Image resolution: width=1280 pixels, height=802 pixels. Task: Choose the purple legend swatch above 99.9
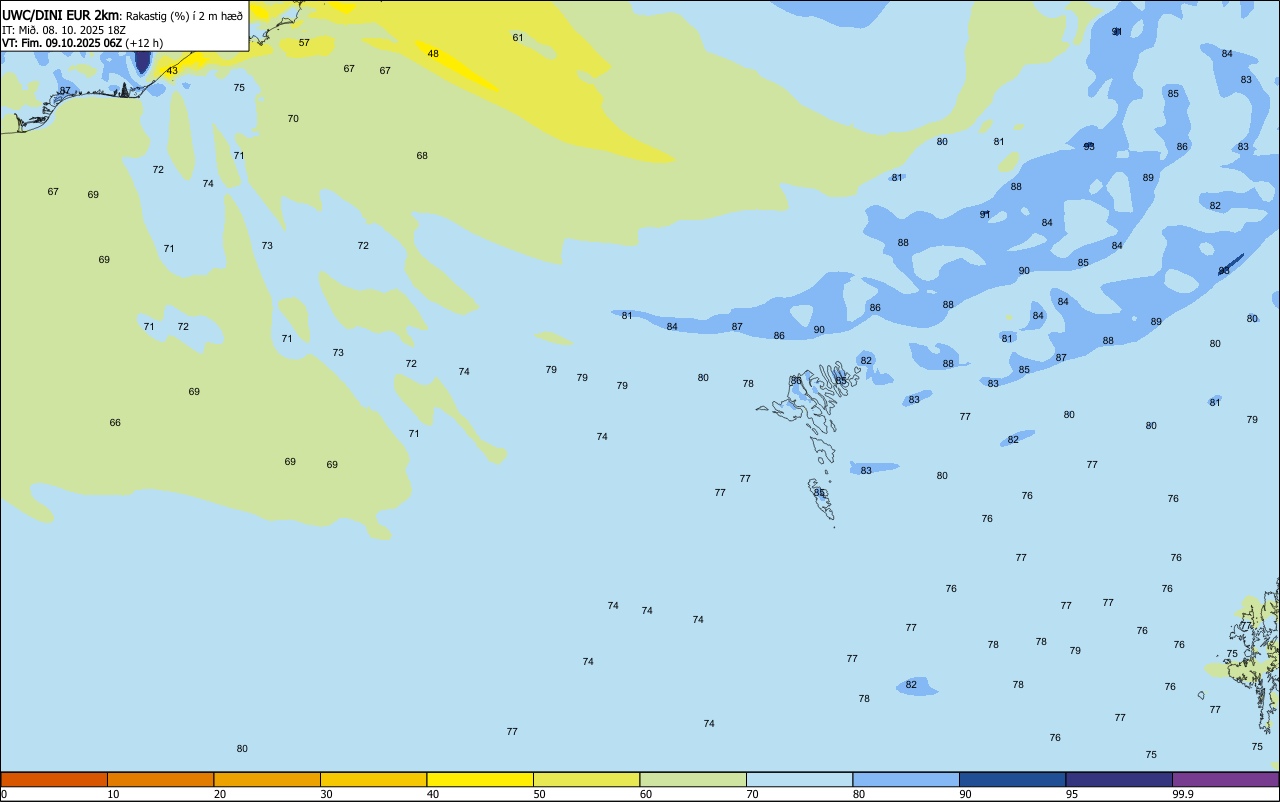click(x=1225, y=779)
